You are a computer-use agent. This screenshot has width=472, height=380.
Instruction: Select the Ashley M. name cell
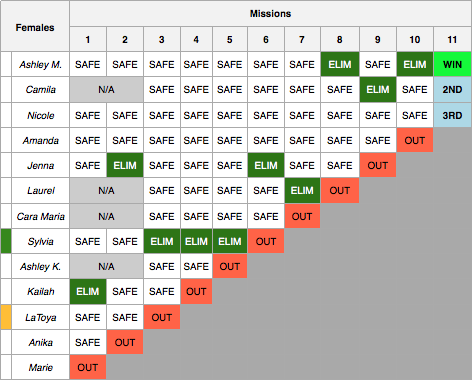click(x=40, y=64)
